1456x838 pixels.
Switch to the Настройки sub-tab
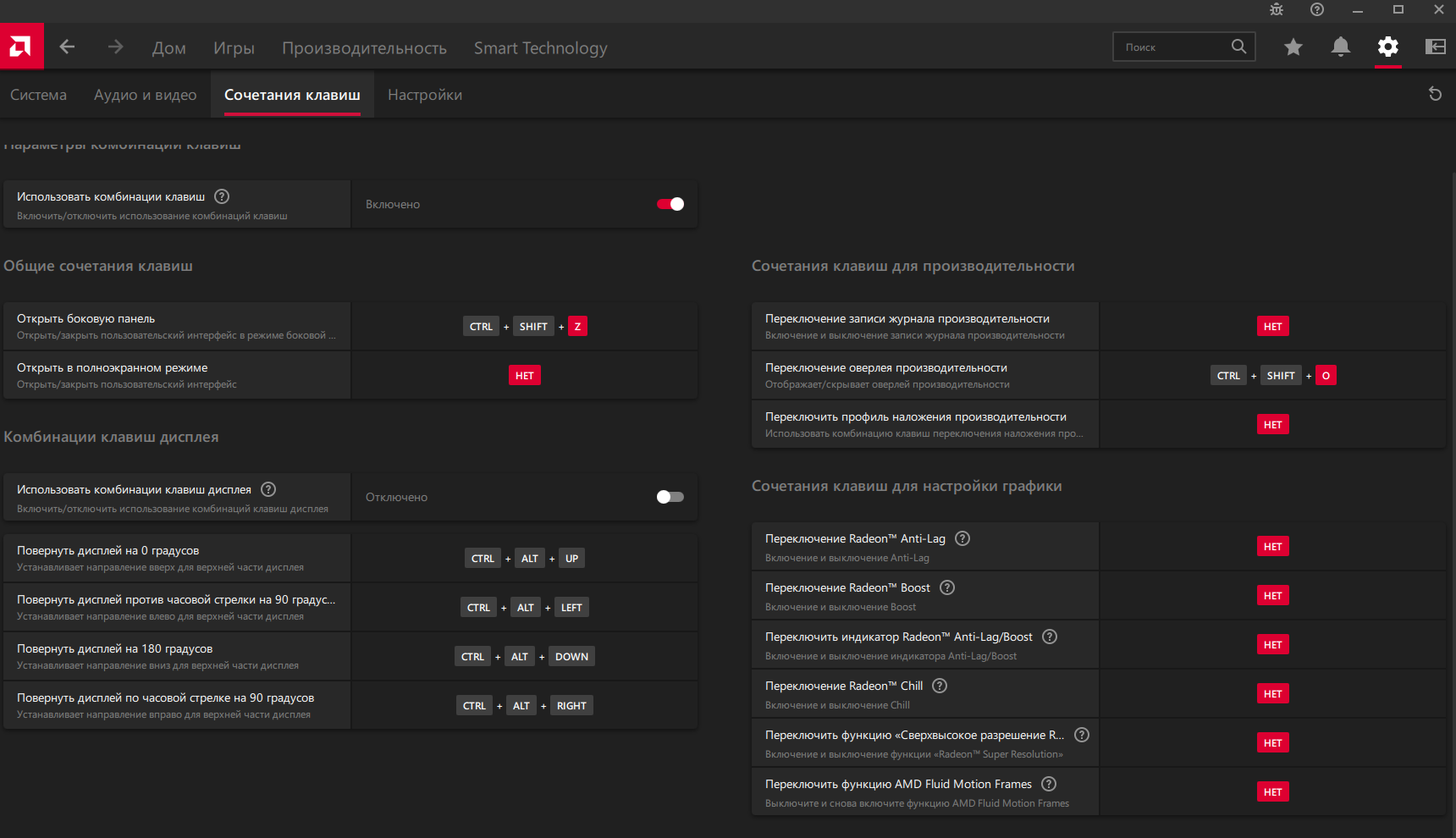point(425,95)
